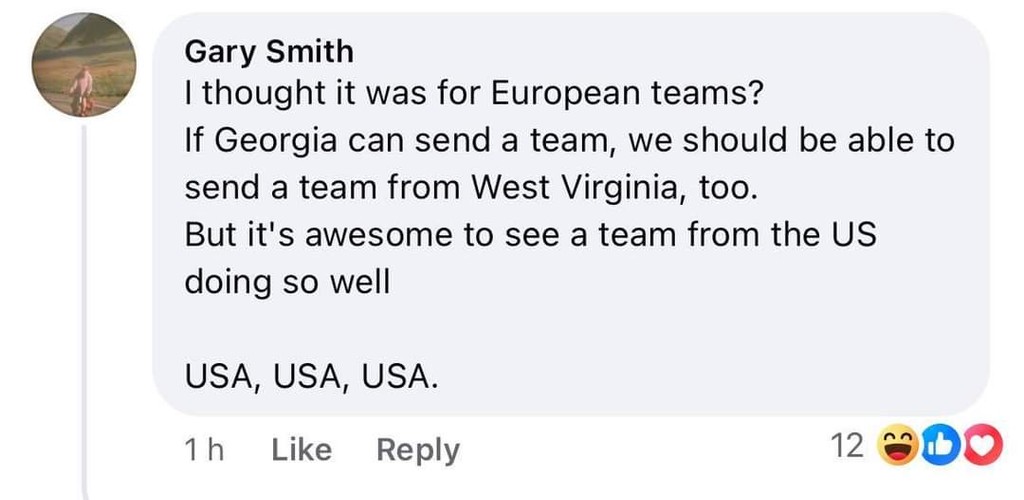Click the laughing Haha reaction emoji

[896, 446]
